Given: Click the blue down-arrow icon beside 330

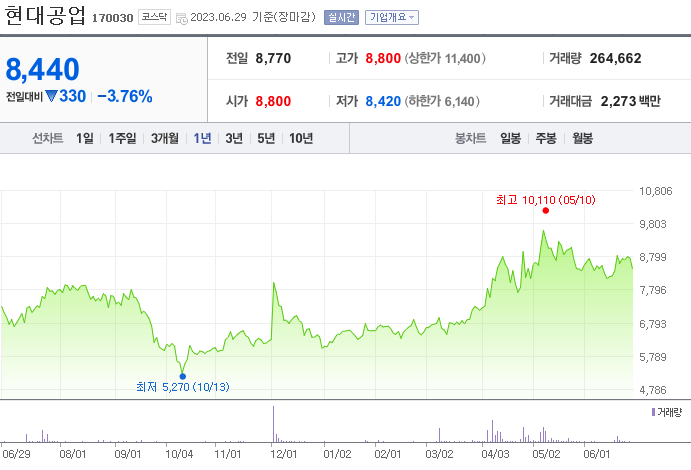Looking at the screenshot, I should point(51,96).
